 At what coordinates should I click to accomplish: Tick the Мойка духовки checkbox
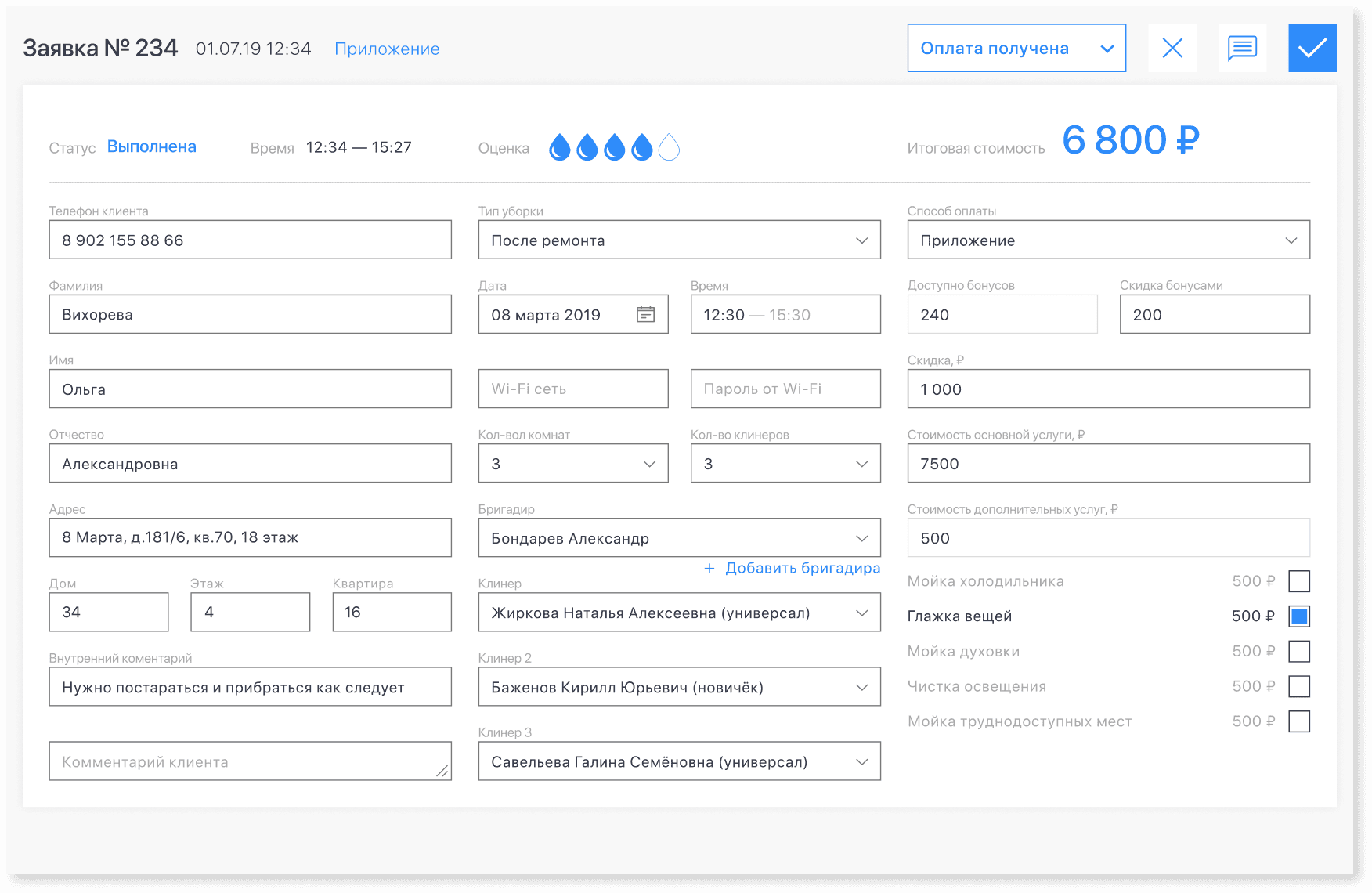1298,651
